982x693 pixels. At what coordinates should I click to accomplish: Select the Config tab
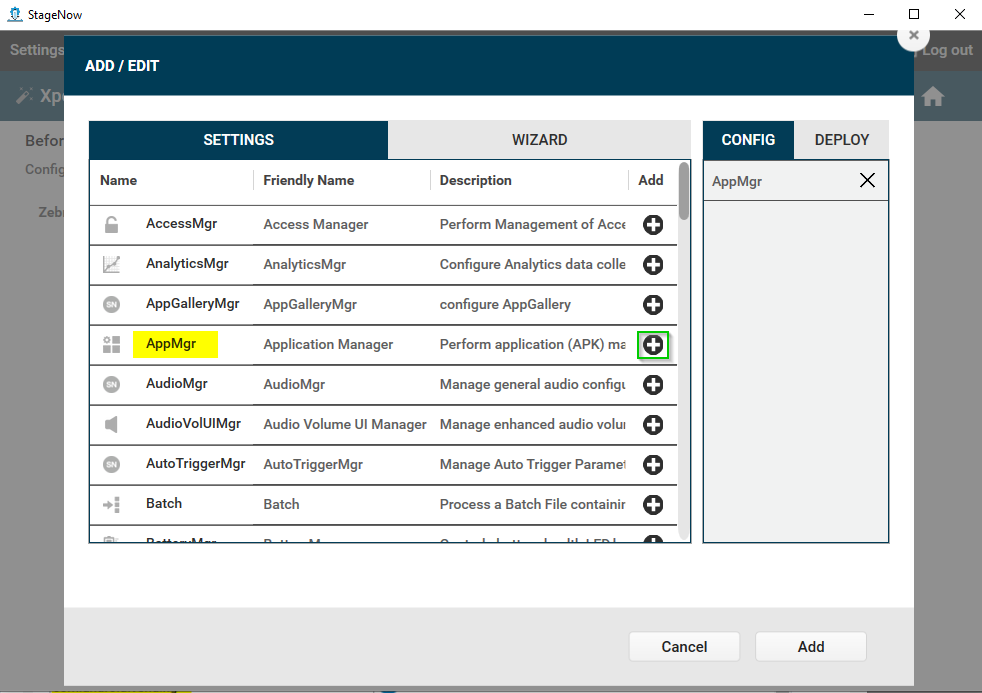[748, 140]
